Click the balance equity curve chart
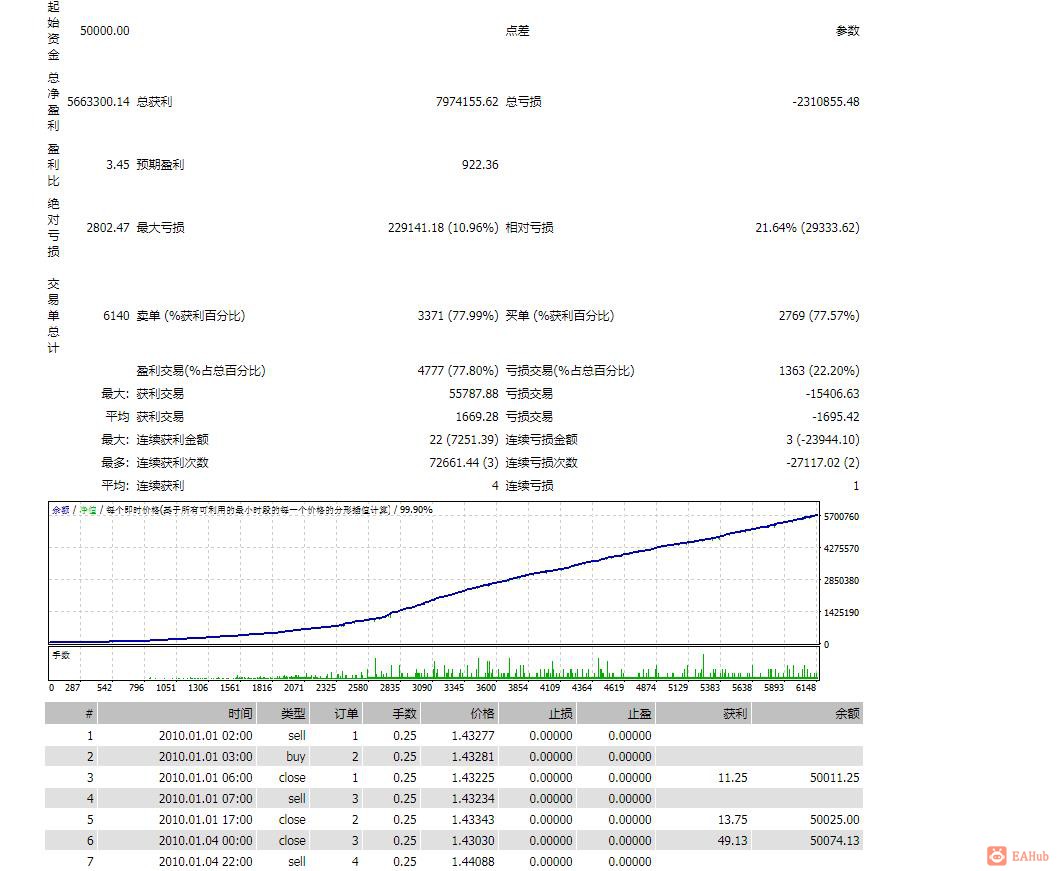The width and height of the screenshot is (1058, 871). pyautogui.click(x=434, y=573)
